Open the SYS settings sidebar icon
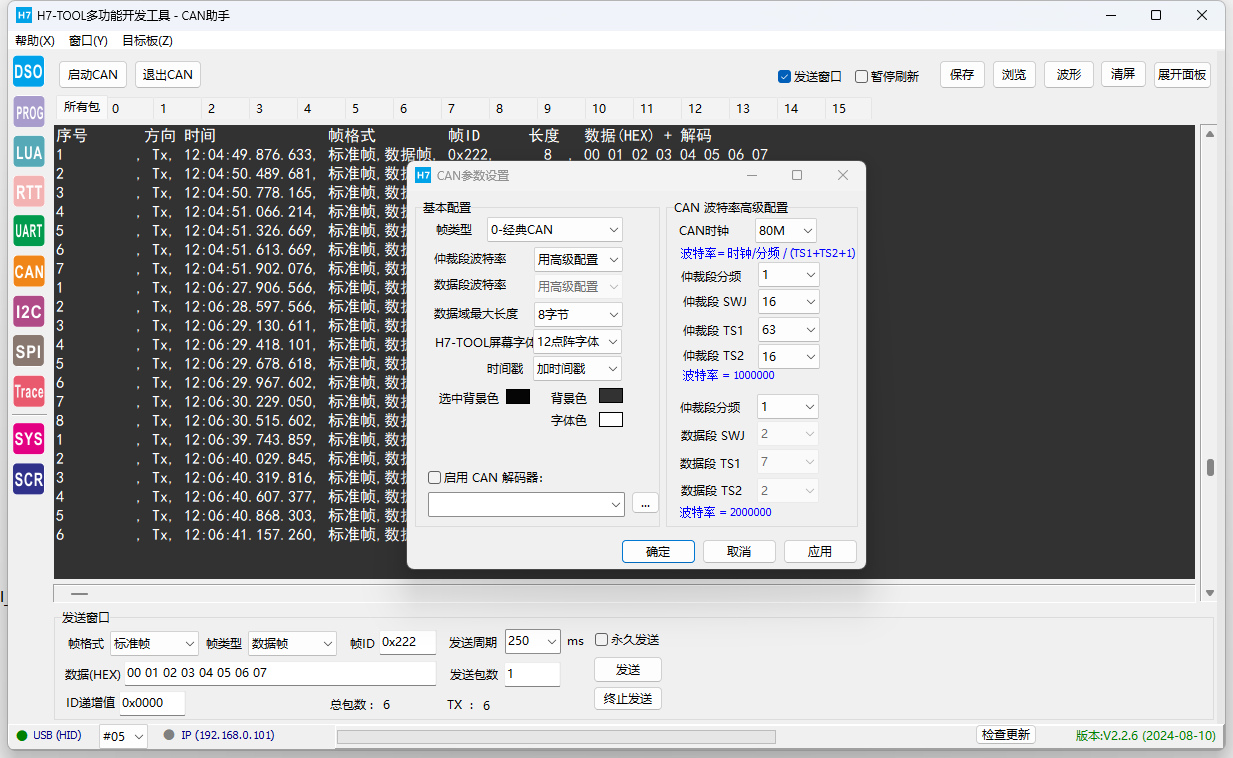The height and width of the screenshot is (758, 1233). [x=28, y=439]
